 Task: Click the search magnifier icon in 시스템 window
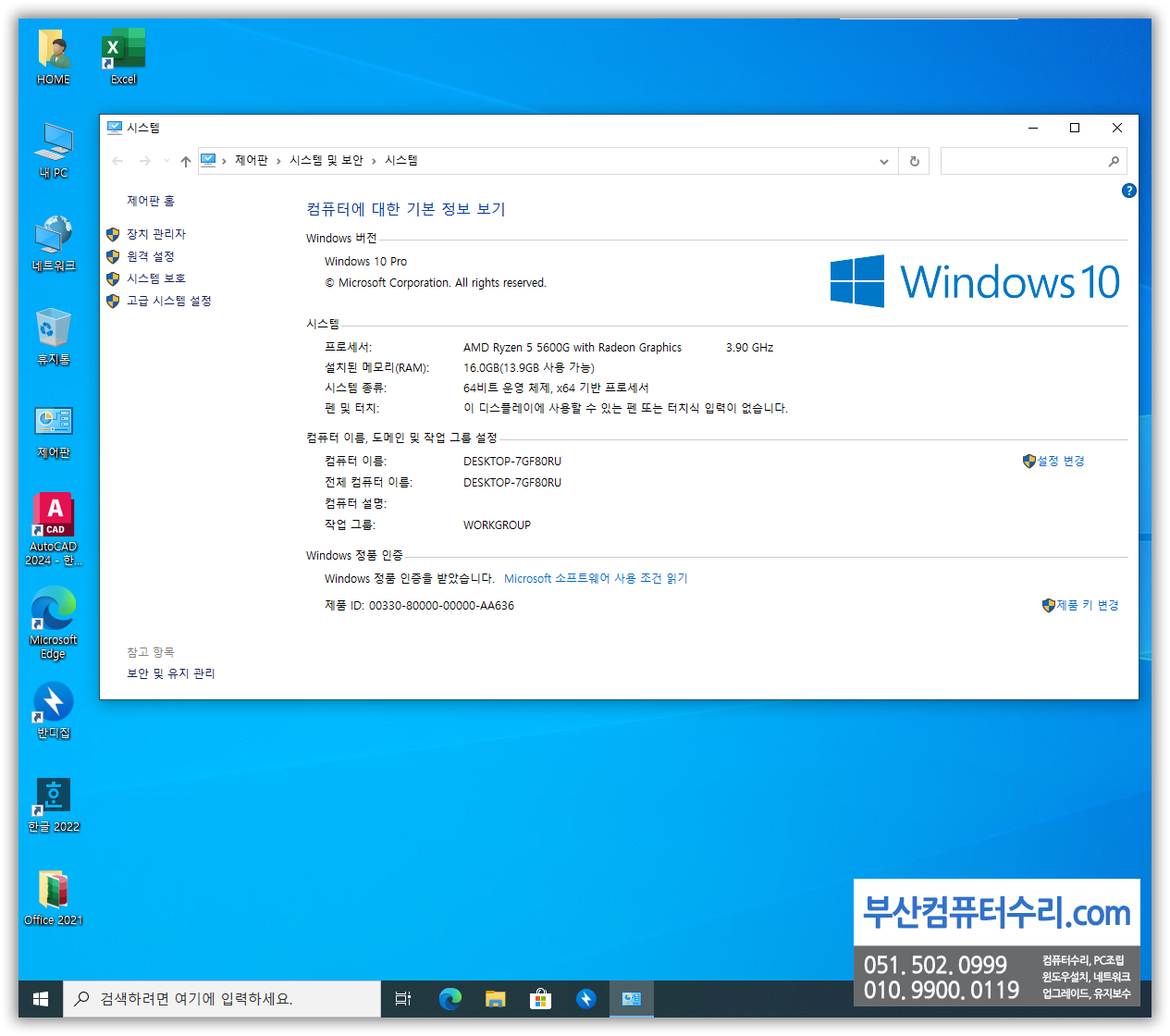click(x=1114, y=161)
